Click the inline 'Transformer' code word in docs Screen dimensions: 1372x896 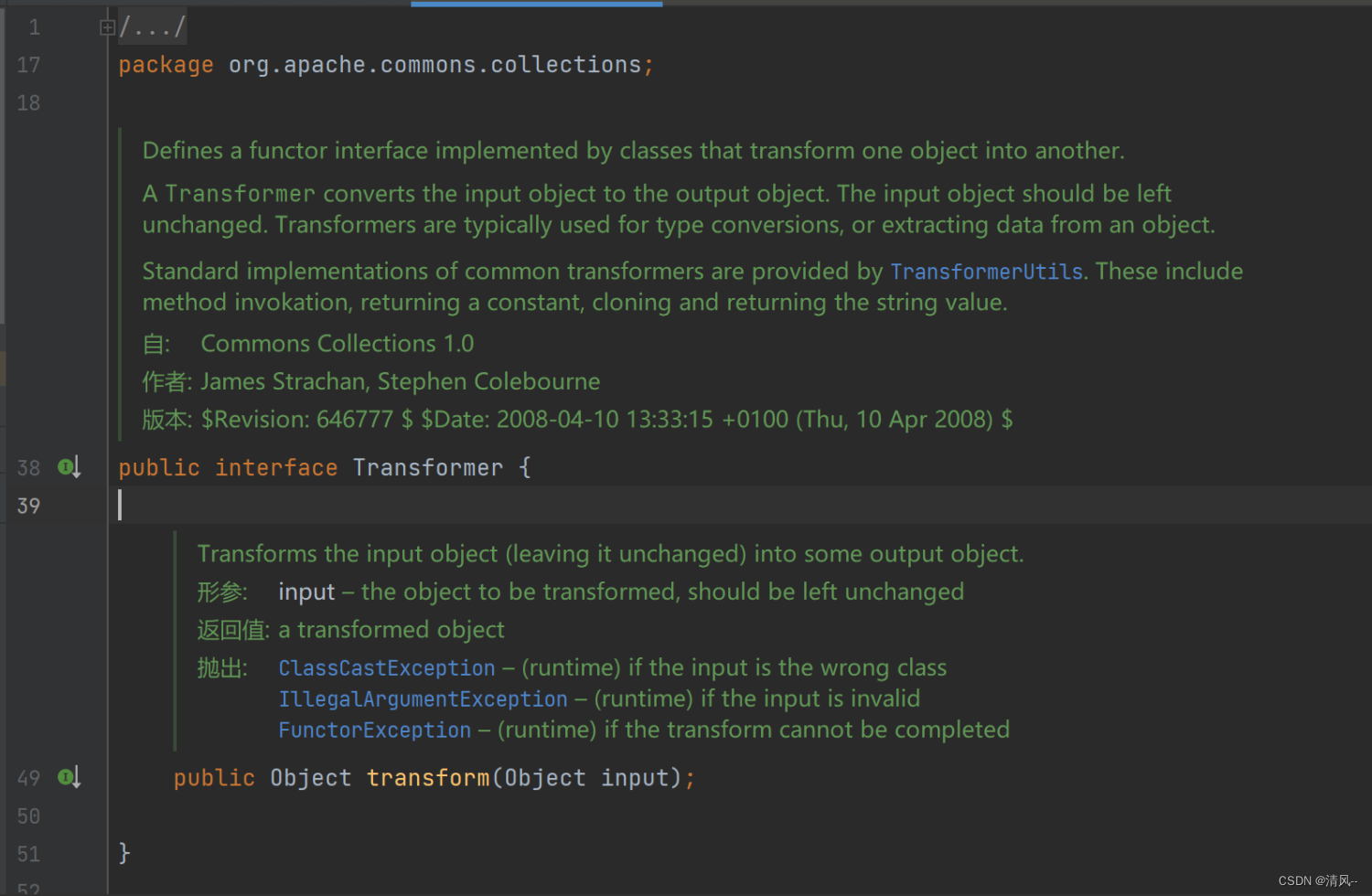pyautogui.click(x=241, y=194)
